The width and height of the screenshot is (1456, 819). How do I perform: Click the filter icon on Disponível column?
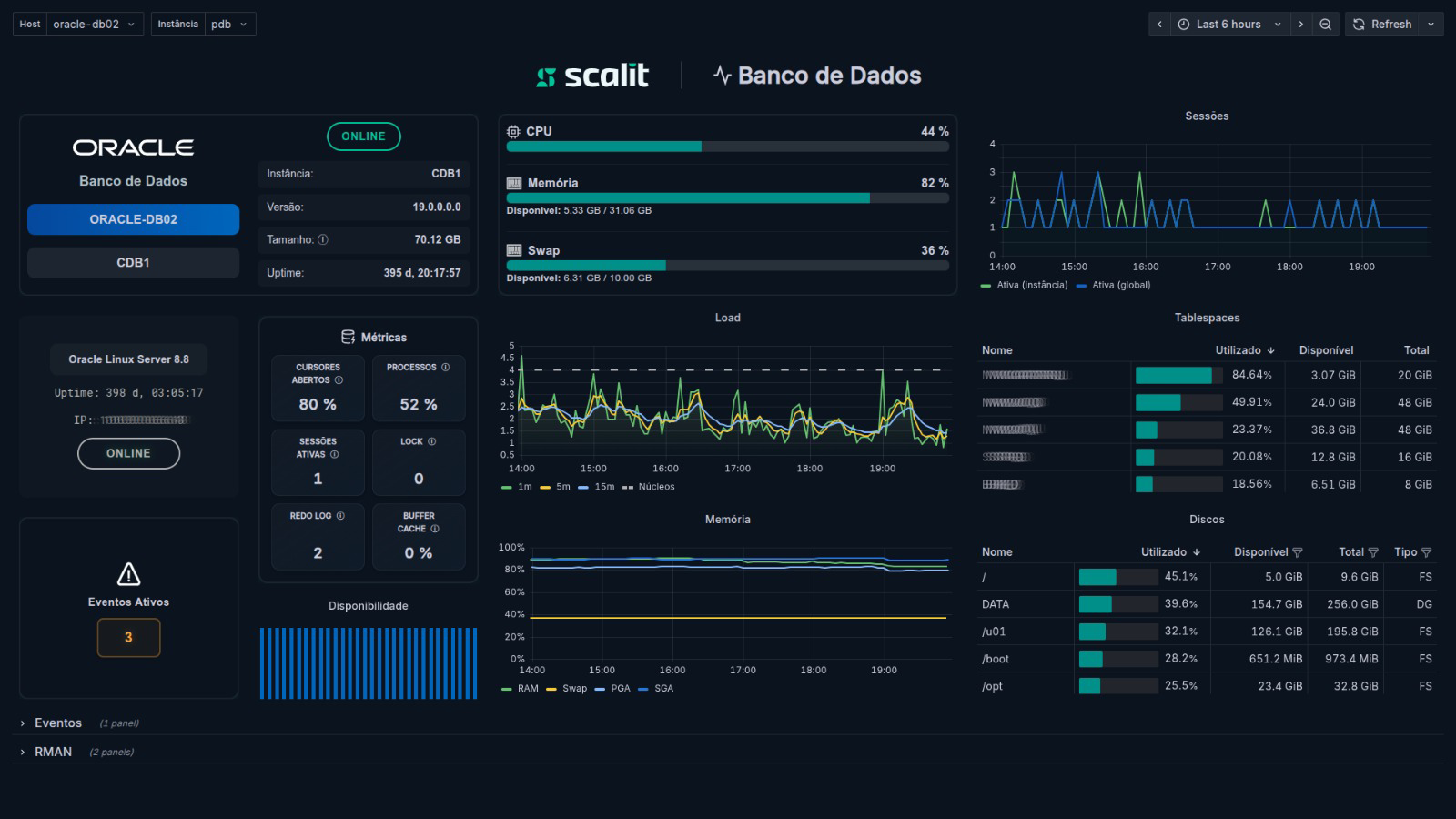(1298, 552)
